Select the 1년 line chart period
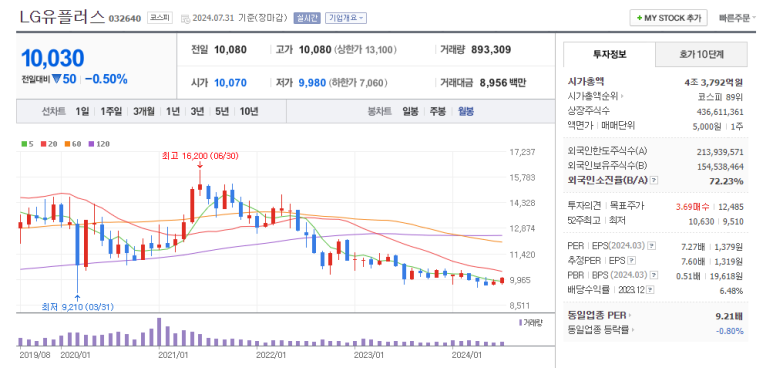Screen dimensions: 773x368 pyautogui.click(x=173, y=111)
